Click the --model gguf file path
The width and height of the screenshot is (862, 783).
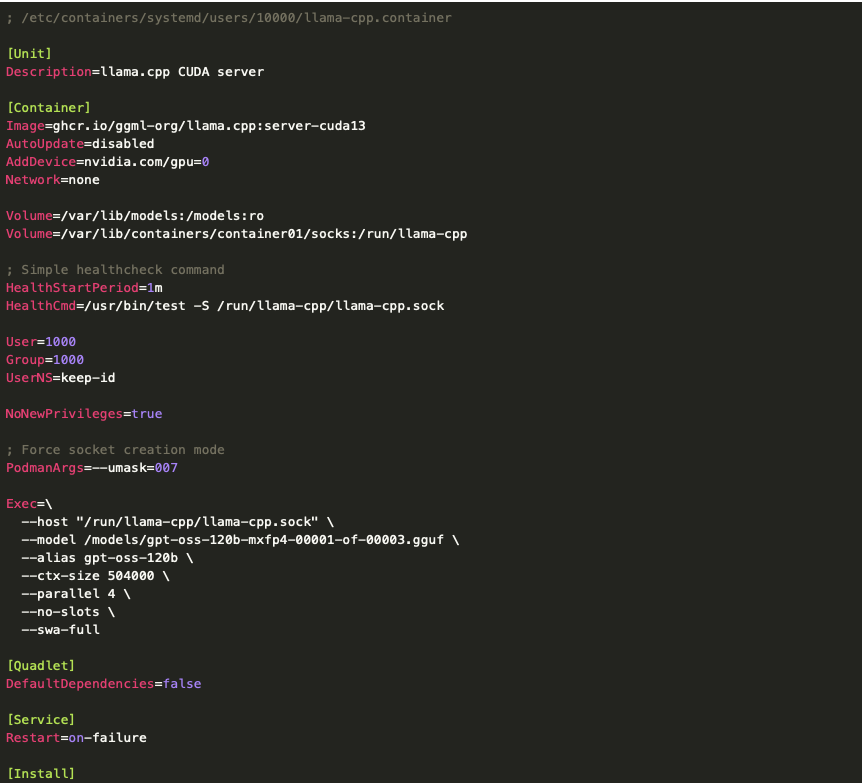coord(264,540)
